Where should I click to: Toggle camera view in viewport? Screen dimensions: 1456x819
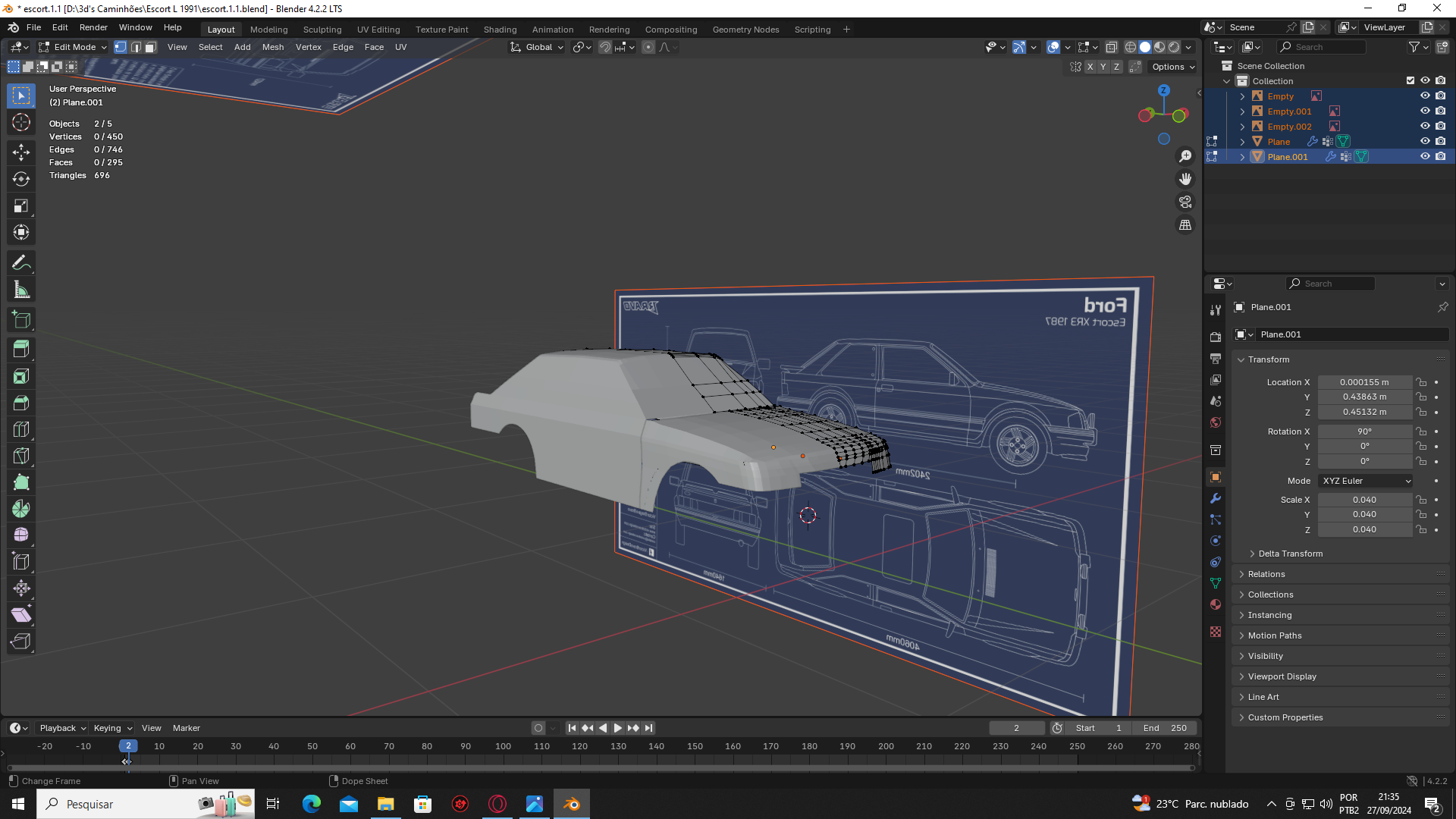point(1185,202)
